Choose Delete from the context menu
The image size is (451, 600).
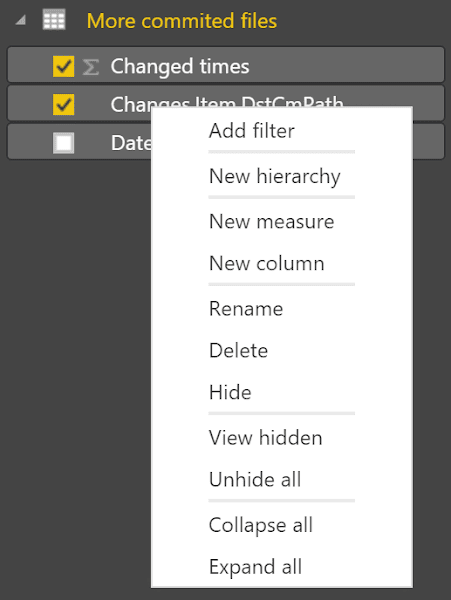[x=238, y=350]
